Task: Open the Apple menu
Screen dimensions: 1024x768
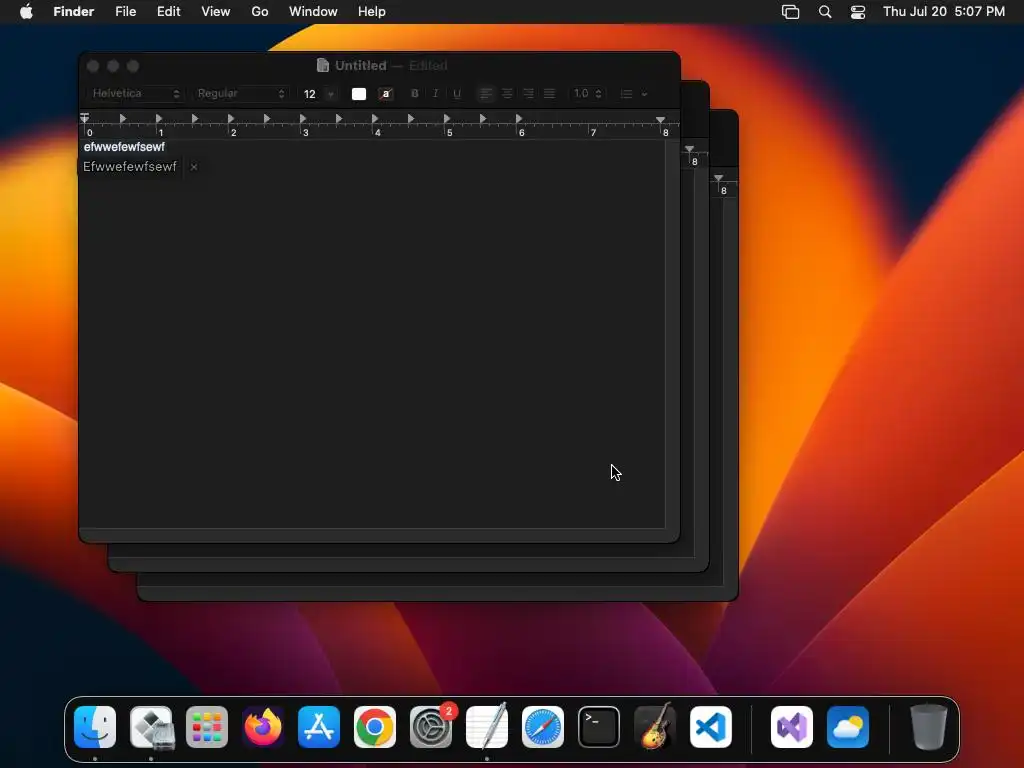Action: coord(26,11)
